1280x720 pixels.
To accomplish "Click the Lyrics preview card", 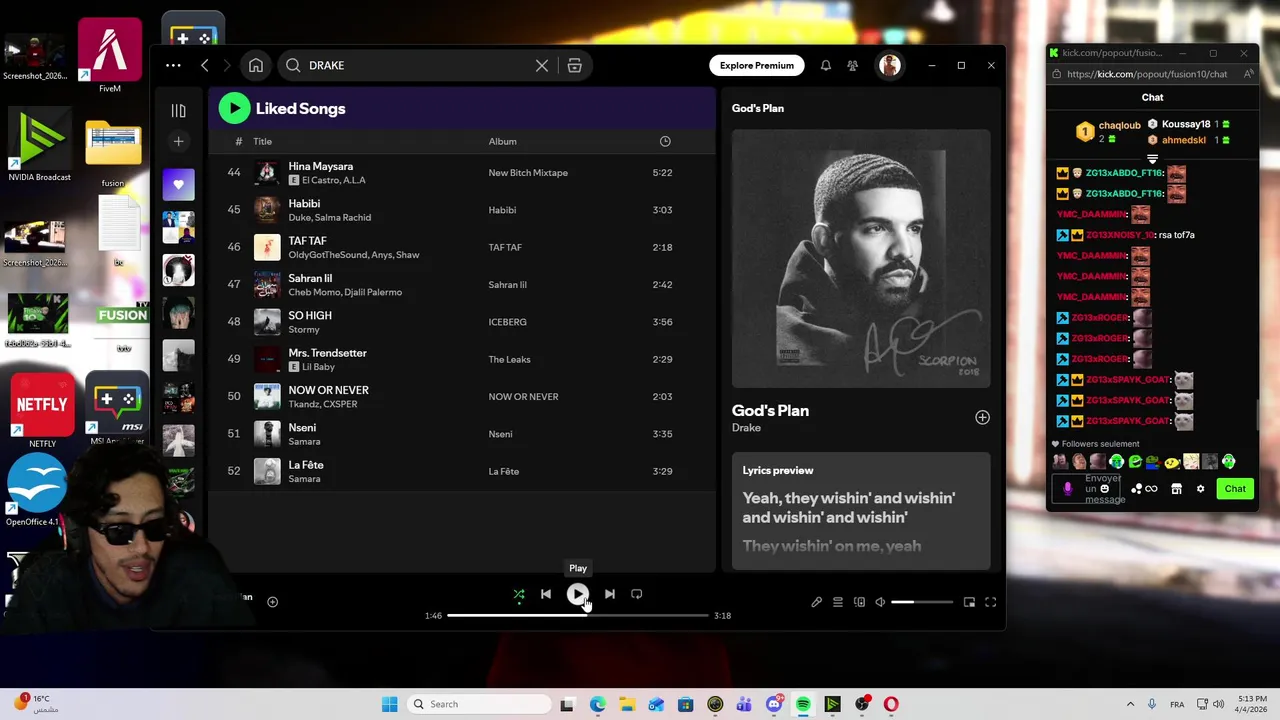I will click(861, 511).
